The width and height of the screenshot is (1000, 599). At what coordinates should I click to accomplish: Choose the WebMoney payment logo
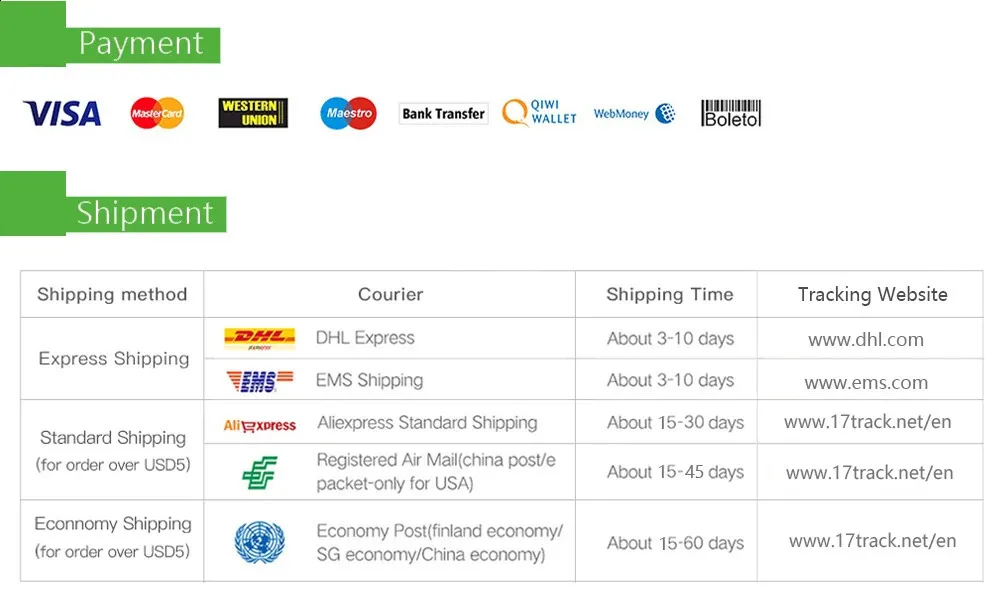(x=635, y=114)
